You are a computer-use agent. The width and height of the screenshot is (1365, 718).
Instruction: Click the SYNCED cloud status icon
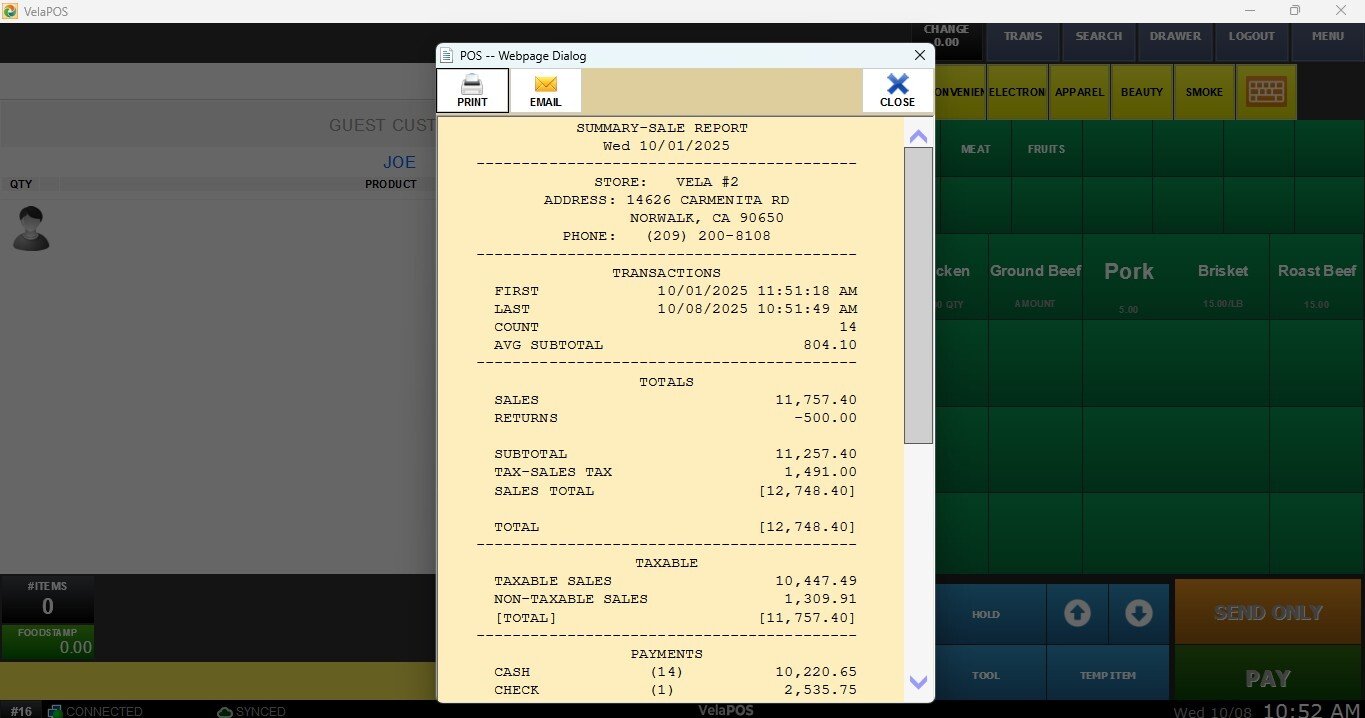(x=225, y=711)
